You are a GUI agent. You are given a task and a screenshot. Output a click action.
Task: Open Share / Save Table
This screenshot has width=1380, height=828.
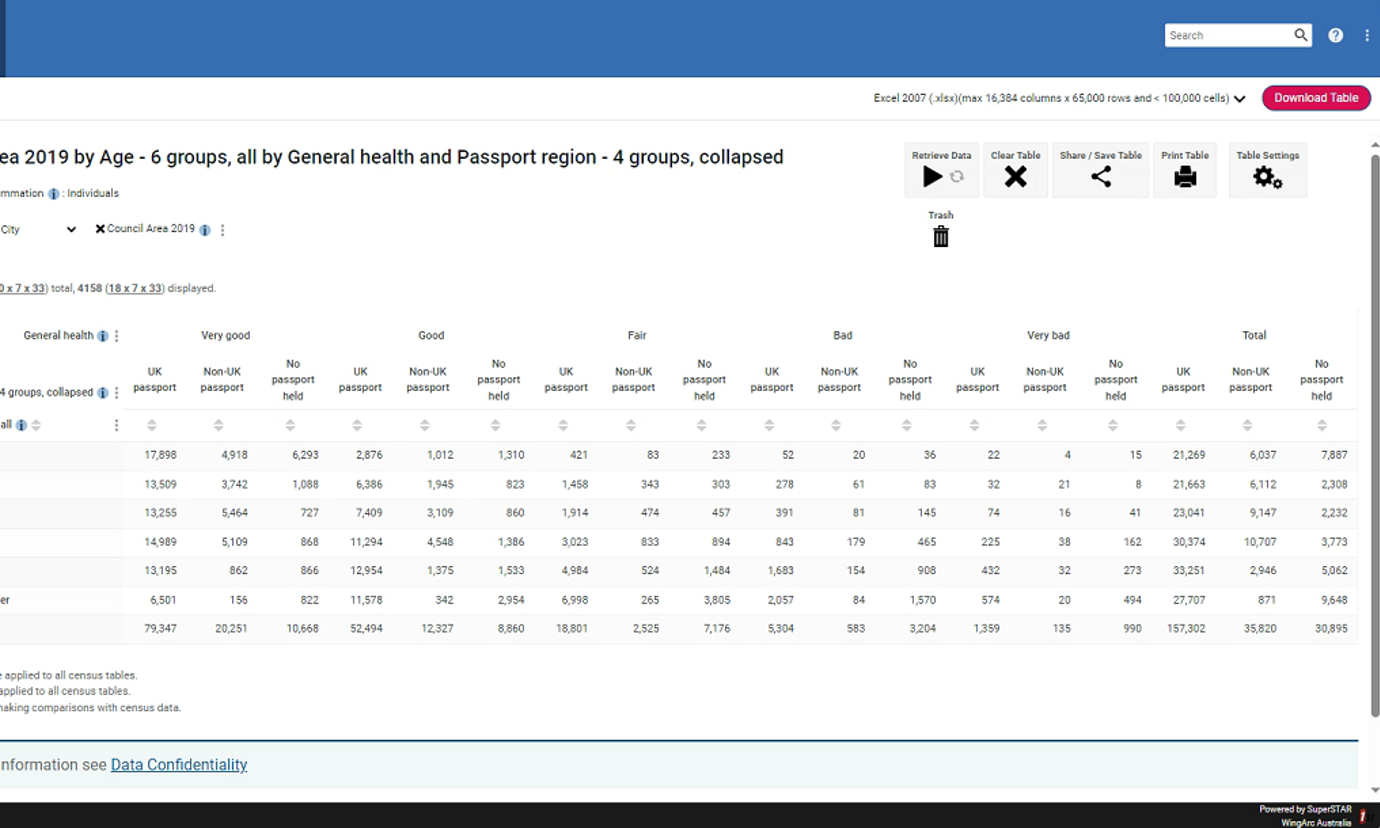pyautogui.click(x=1100, y=177)
